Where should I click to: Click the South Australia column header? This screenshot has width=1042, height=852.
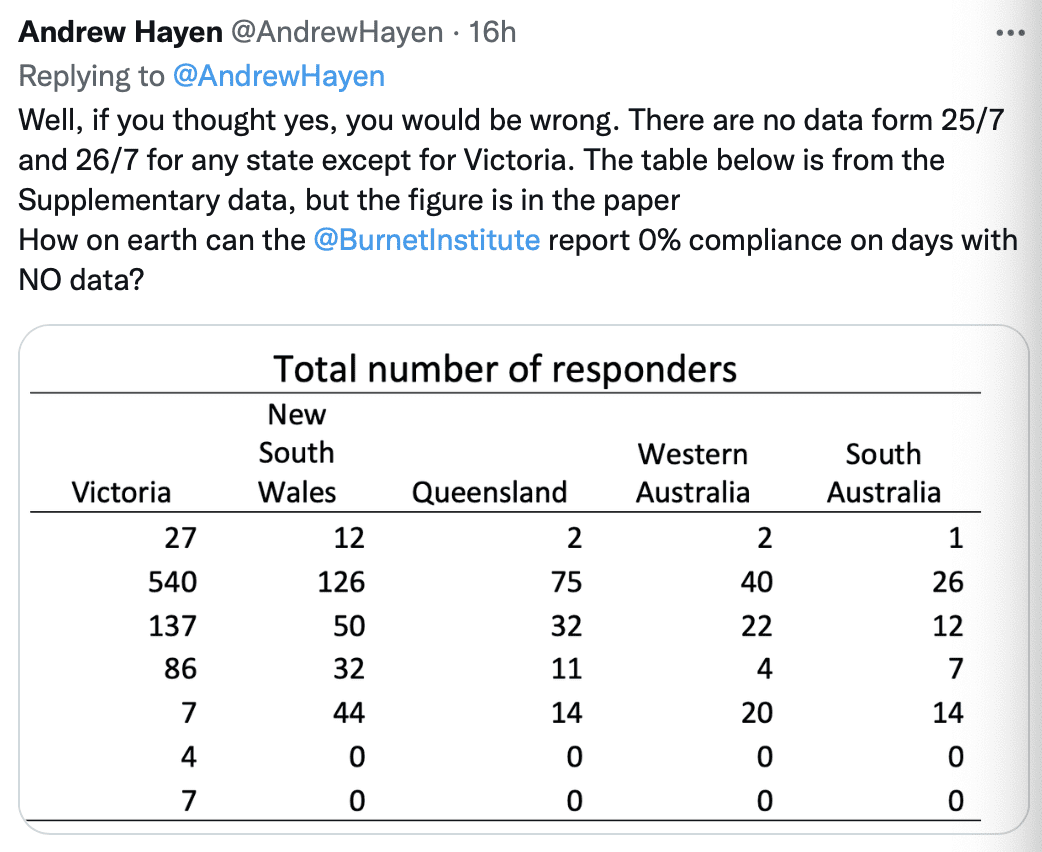pyautogui.click(x=884, y=473)
